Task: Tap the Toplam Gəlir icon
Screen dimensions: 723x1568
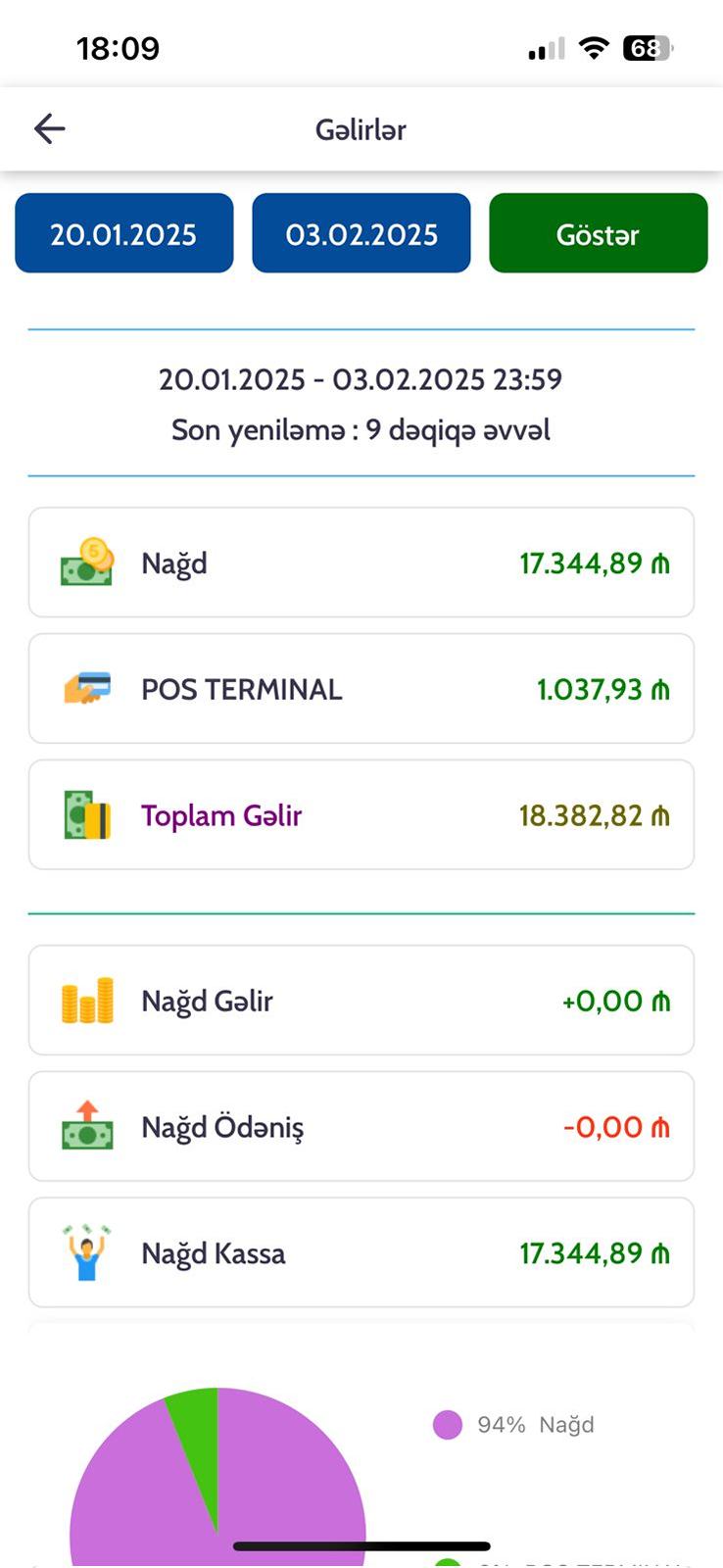Action: pyautogui.click(x=87, y=814)
